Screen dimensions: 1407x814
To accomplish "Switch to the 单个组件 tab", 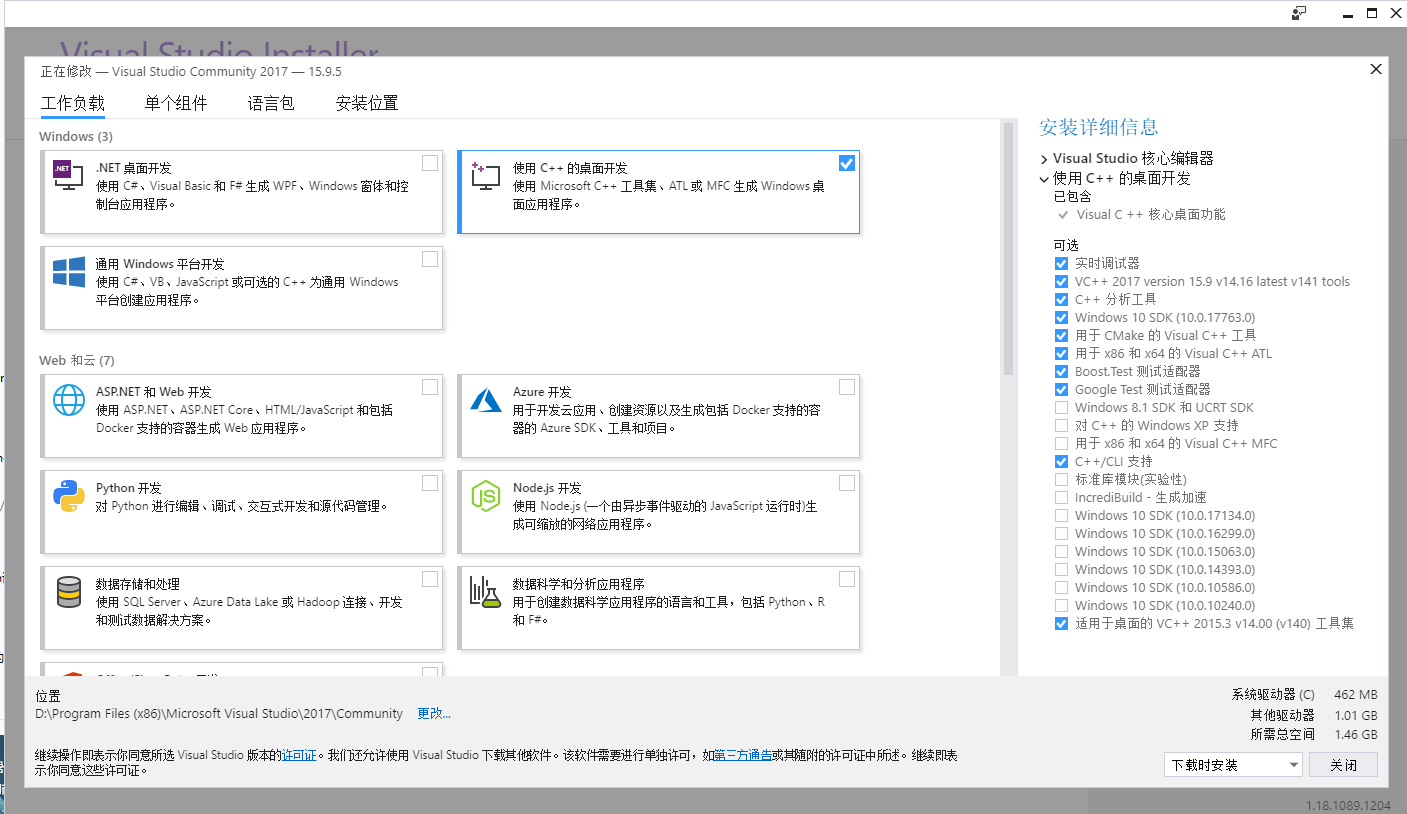I will tap(175, 102).
